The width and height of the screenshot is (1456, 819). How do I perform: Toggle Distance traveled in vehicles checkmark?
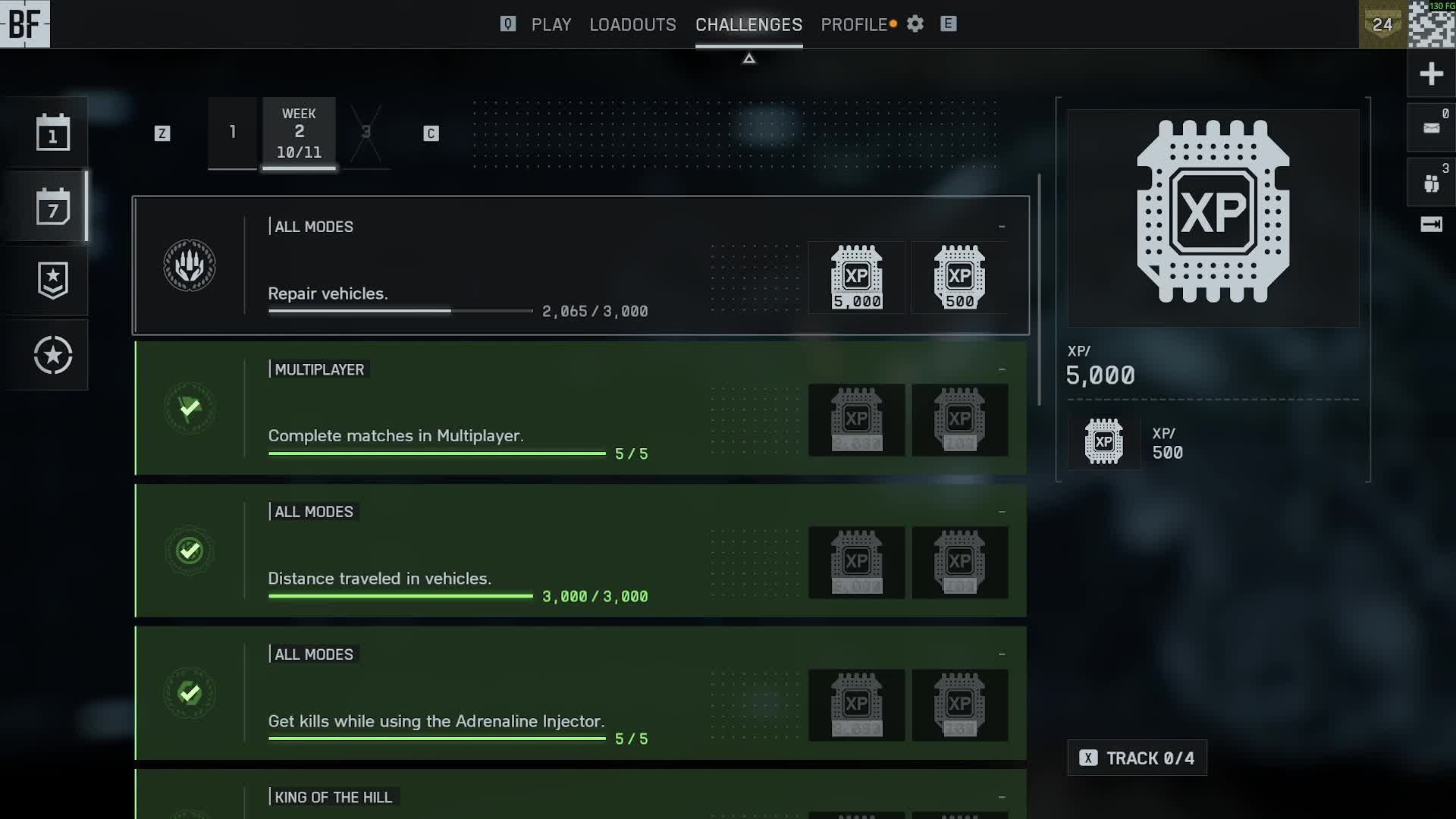click(190, 551)
